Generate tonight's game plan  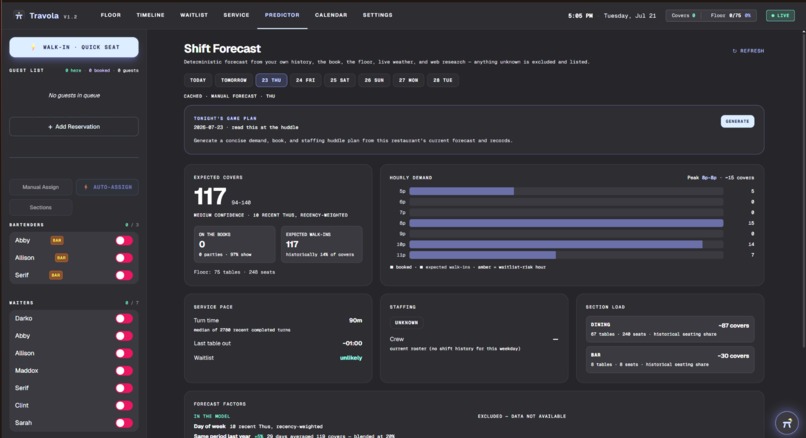coord(737,121)
